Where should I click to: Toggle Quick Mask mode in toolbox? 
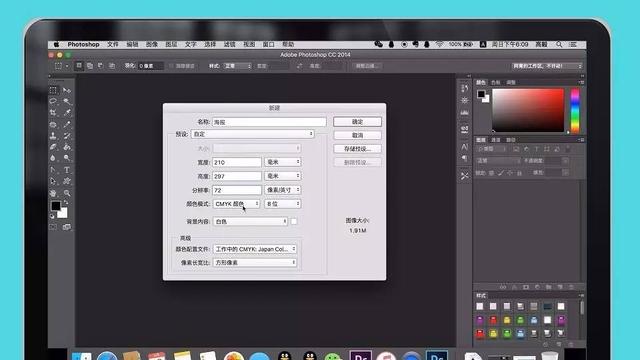tap(53, 227)
